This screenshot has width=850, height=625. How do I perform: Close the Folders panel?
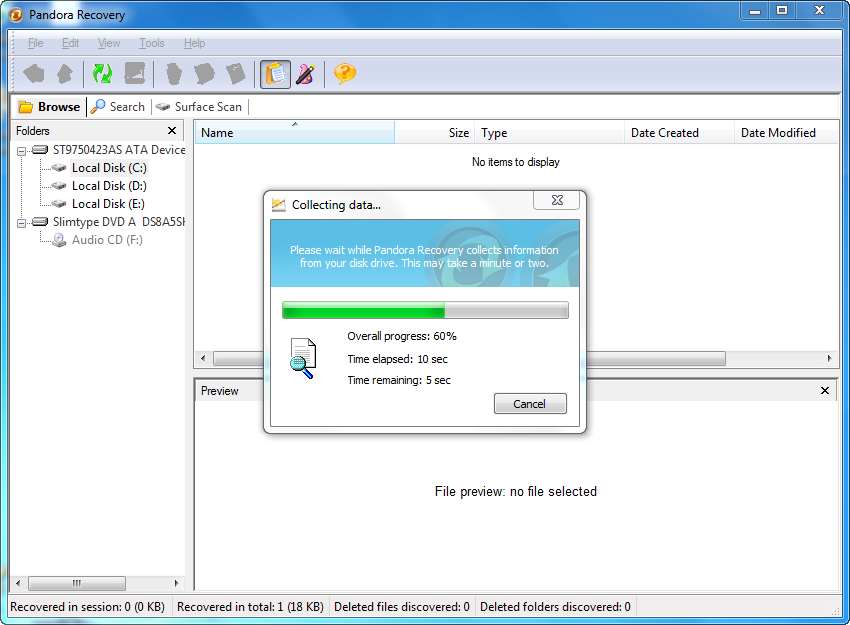pos(172,131)
